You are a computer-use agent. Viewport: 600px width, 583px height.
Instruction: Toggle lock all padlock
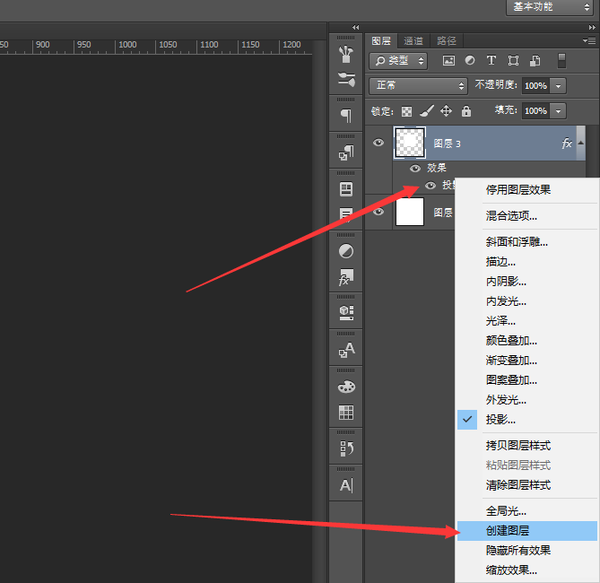(x=466, y=111)
